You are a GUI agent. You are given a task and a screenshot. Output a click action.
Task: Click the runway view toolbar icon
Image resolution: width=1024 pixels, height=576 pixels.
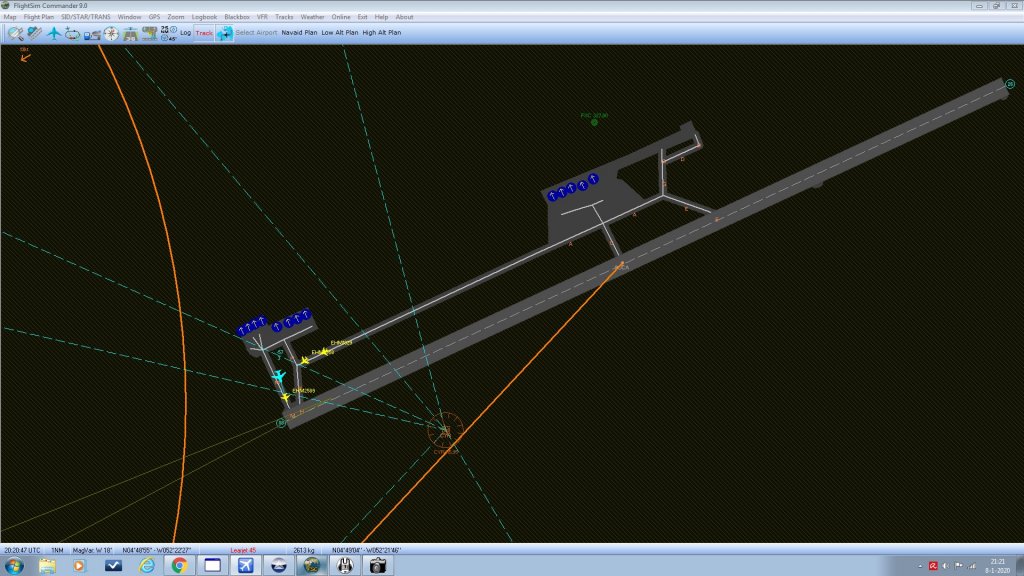(130, 33)
